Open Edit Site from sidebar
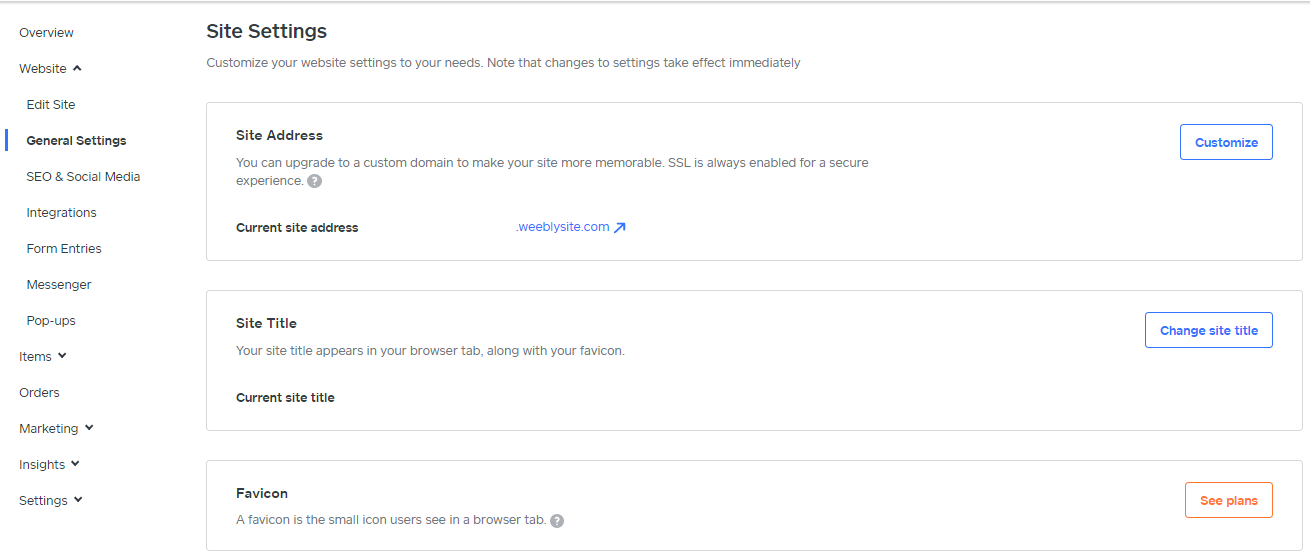1310x557 pixels. tap(51, 105)
